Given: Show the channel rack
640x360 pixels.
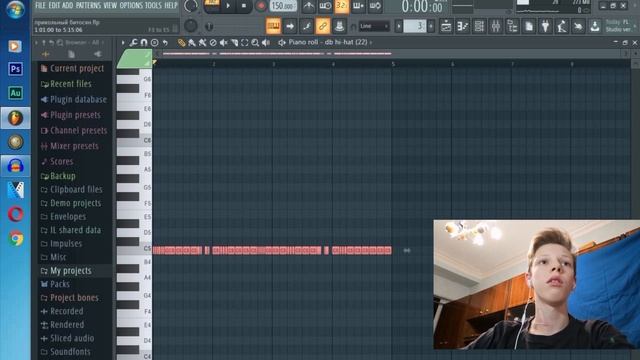Looking at the screenshot, I should tap(479, 26).
